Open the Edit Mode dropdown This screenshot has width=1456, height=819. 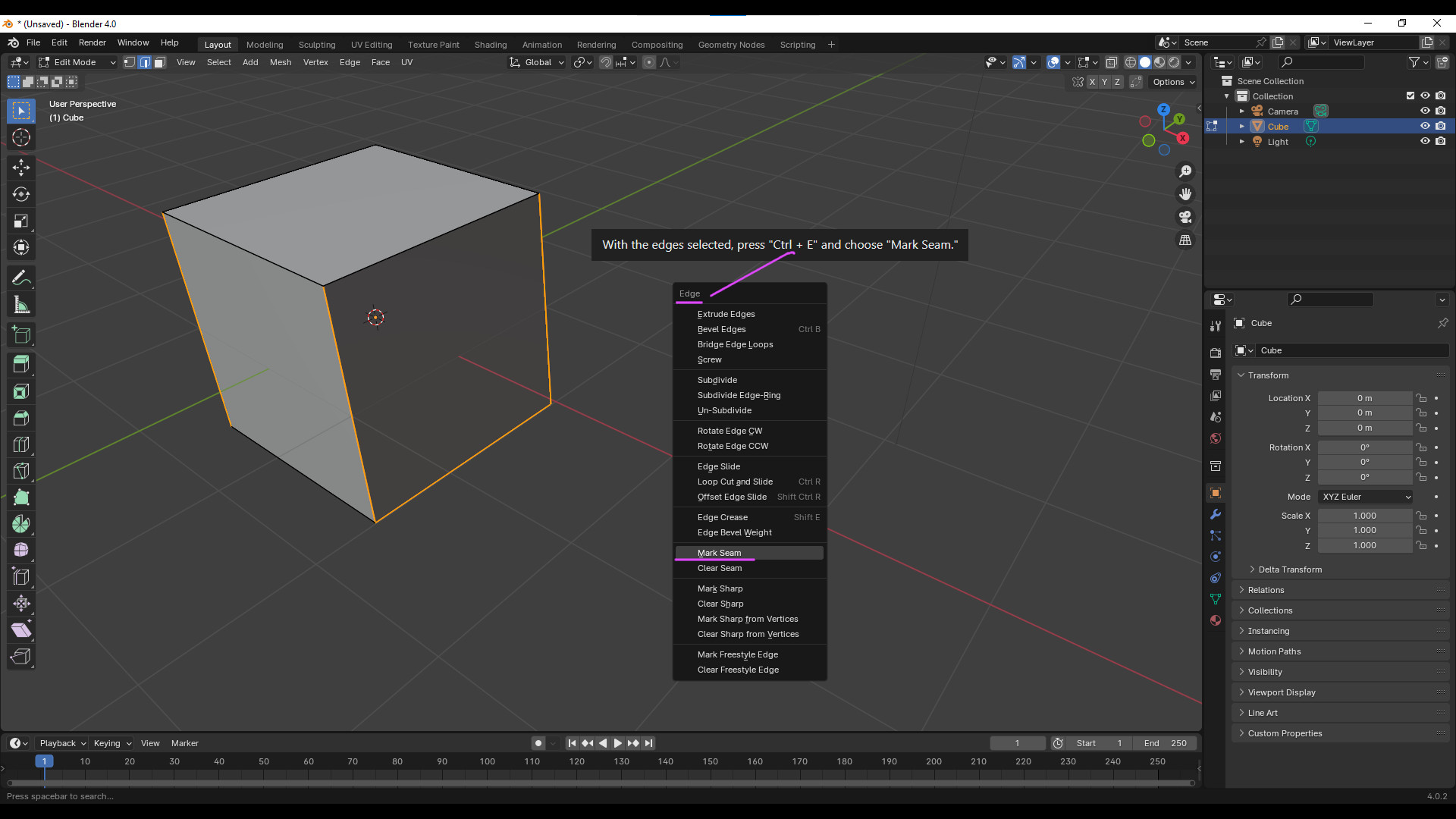[x=77, y=62]
